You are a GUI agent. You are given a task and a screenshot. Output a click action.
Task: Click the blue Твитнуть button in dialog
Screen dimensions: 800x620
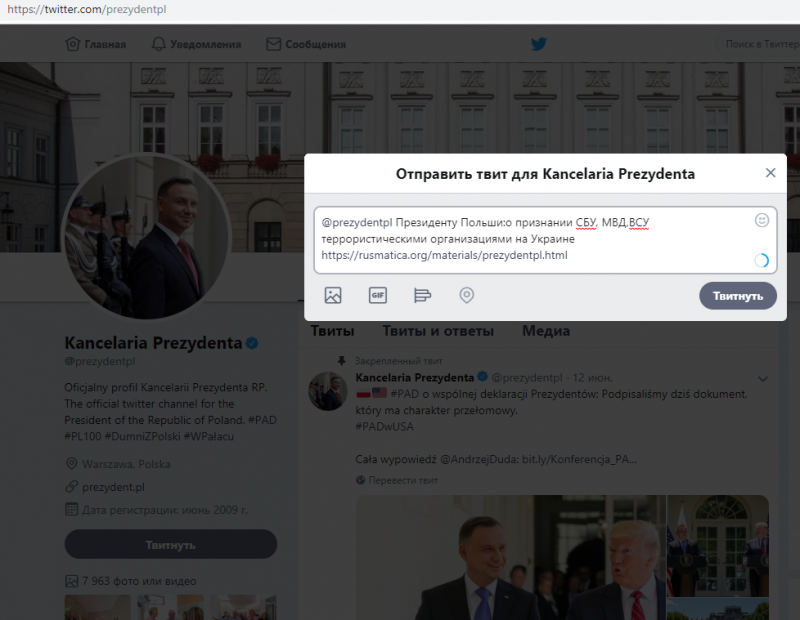[x=738, y=296]
